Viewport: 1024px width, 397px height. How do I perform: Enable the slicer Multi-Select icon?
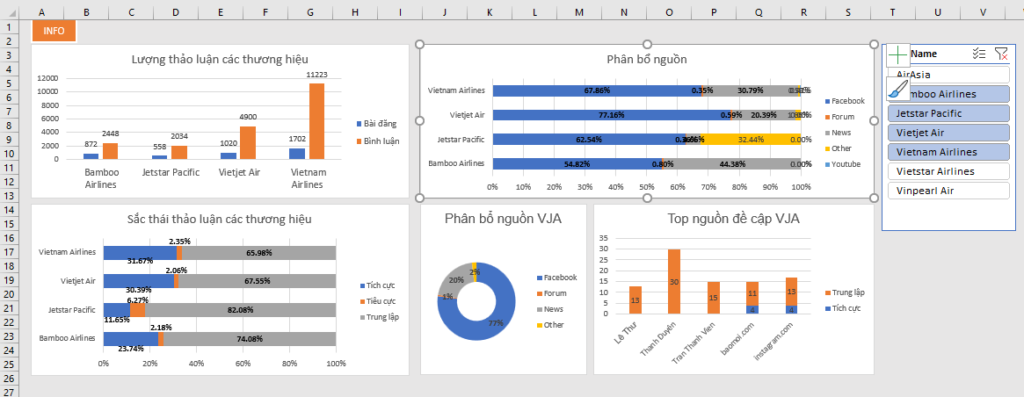point(979,54)
